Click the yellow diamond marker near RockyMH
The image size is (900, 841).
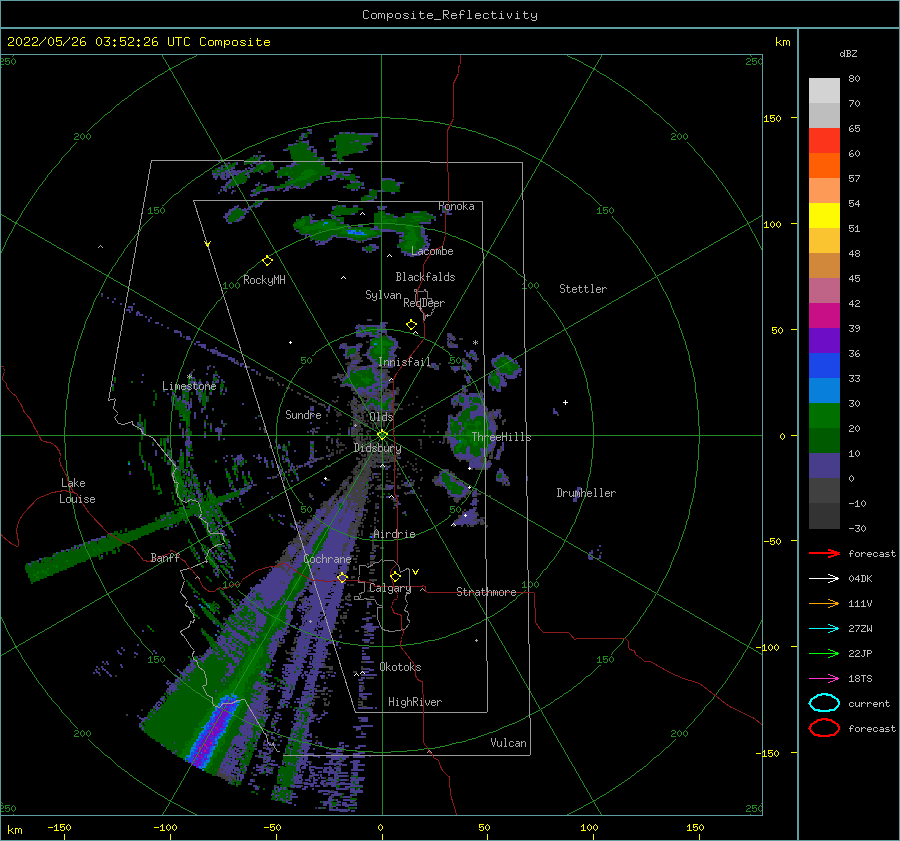(x=267, y=261)
